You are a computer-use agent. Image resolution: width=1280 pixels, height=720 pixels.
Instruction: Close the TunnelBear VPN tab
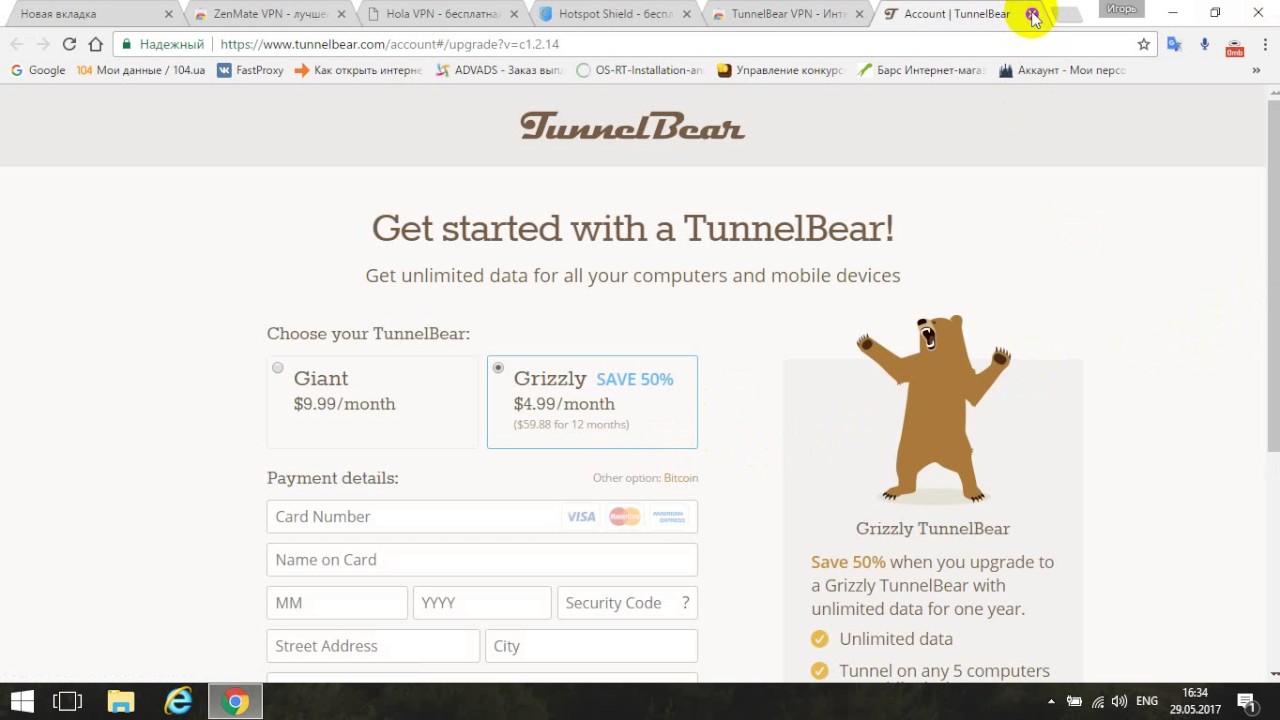859,14
